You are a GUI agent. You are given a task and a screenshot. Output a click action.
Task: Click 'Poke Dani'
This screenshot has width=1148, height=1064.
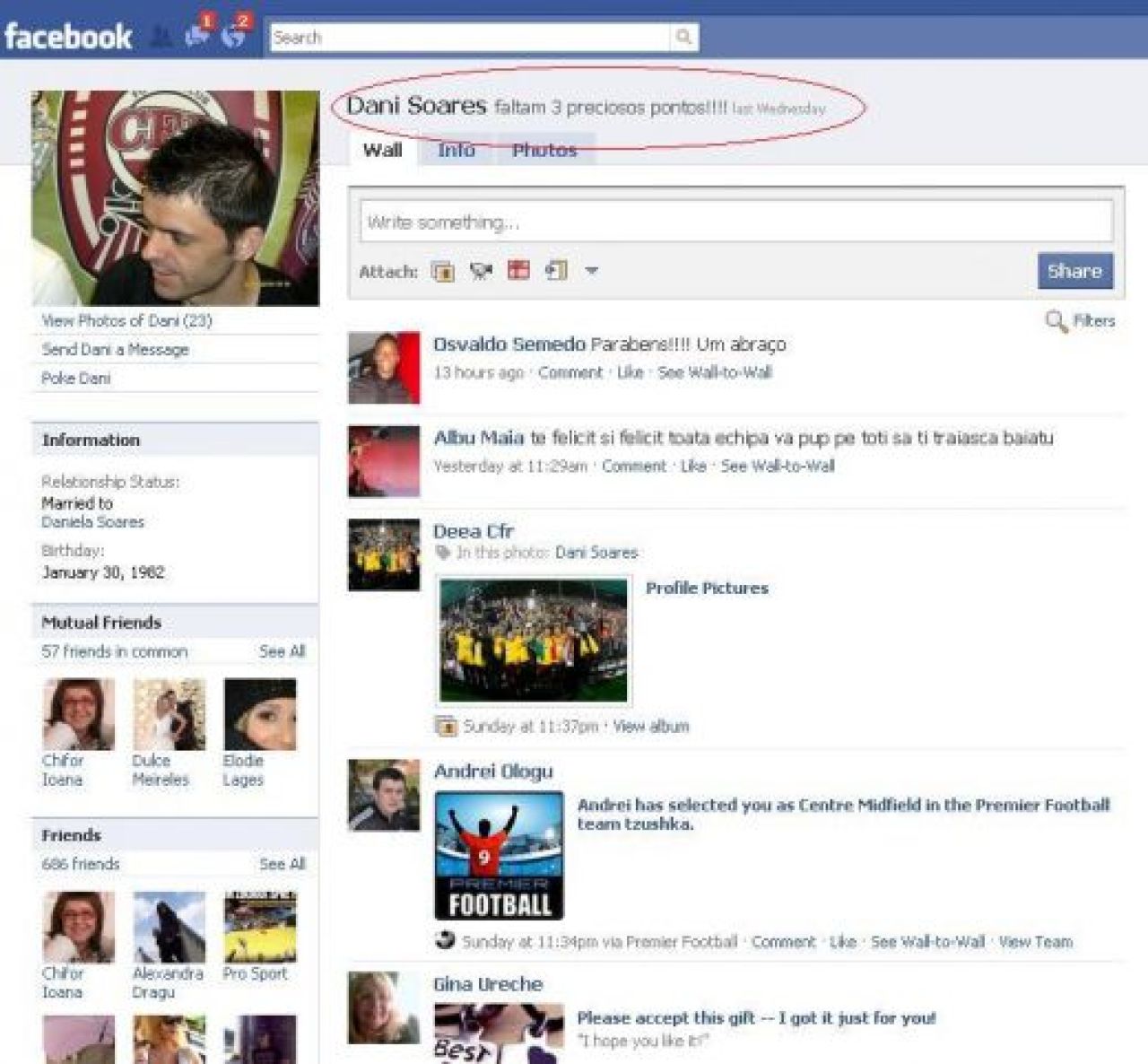(75, 378)
